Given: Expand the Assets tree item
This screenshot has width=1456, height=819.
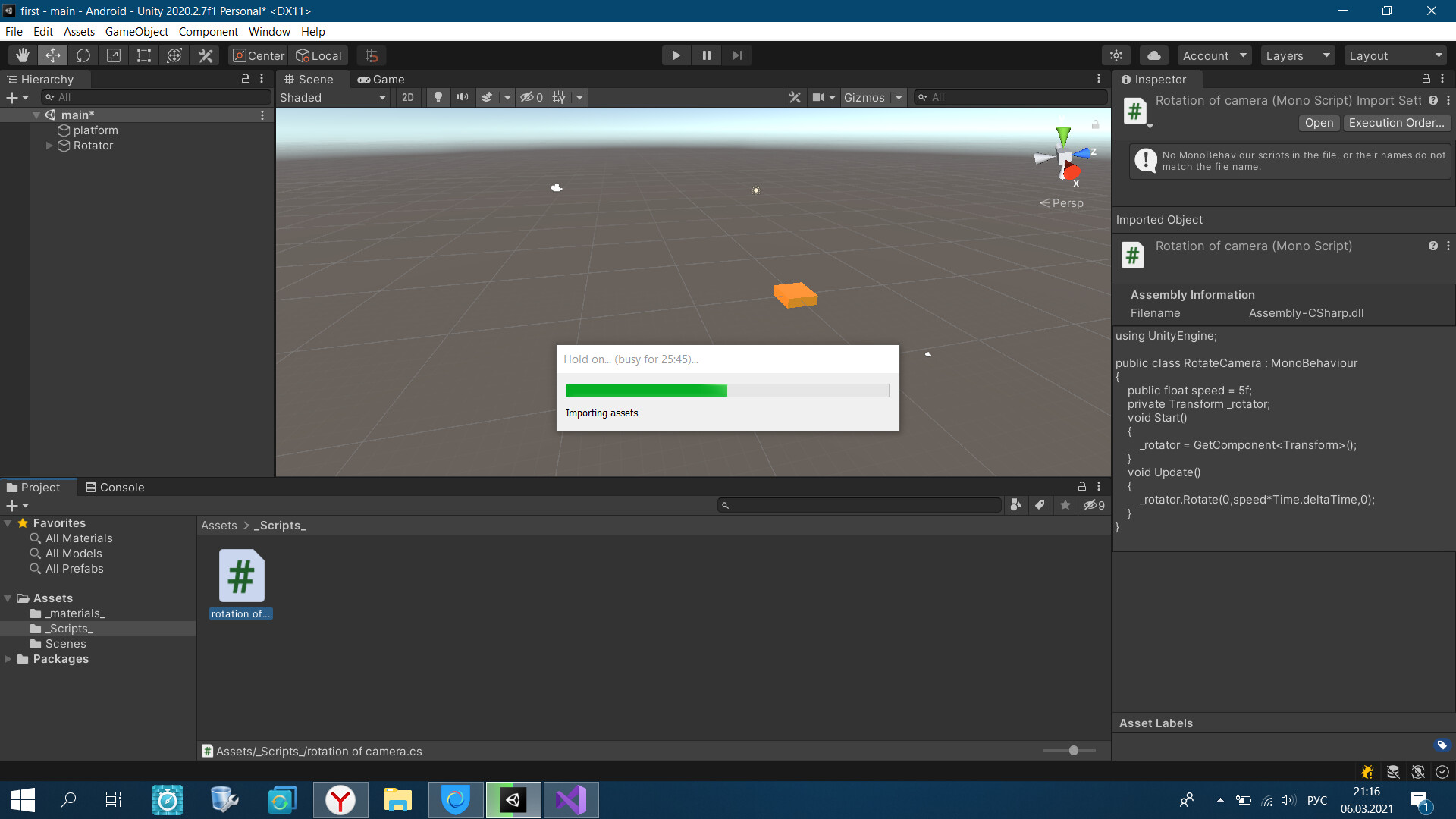Looking at the screenshot, I should [x=7, y=597].
